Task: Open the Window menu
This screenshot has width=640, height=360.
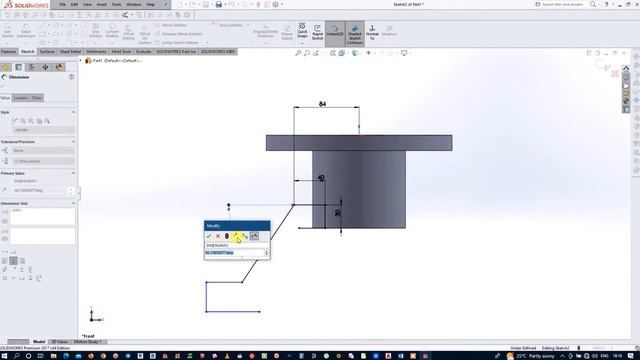Action: (x=133, y=4)
